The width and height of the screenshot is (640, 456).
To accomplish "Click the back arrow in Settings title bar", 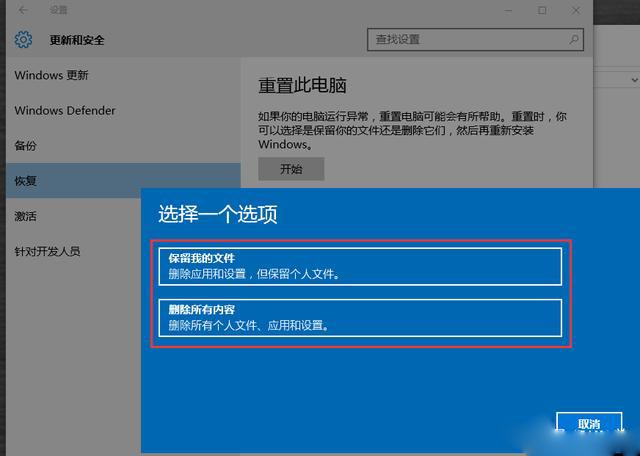I will 22,11.
